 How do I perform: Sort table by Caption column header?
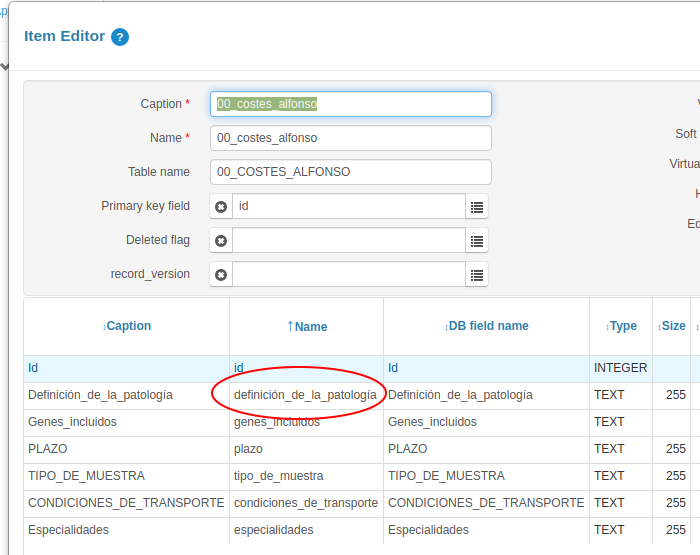point(127,326)
